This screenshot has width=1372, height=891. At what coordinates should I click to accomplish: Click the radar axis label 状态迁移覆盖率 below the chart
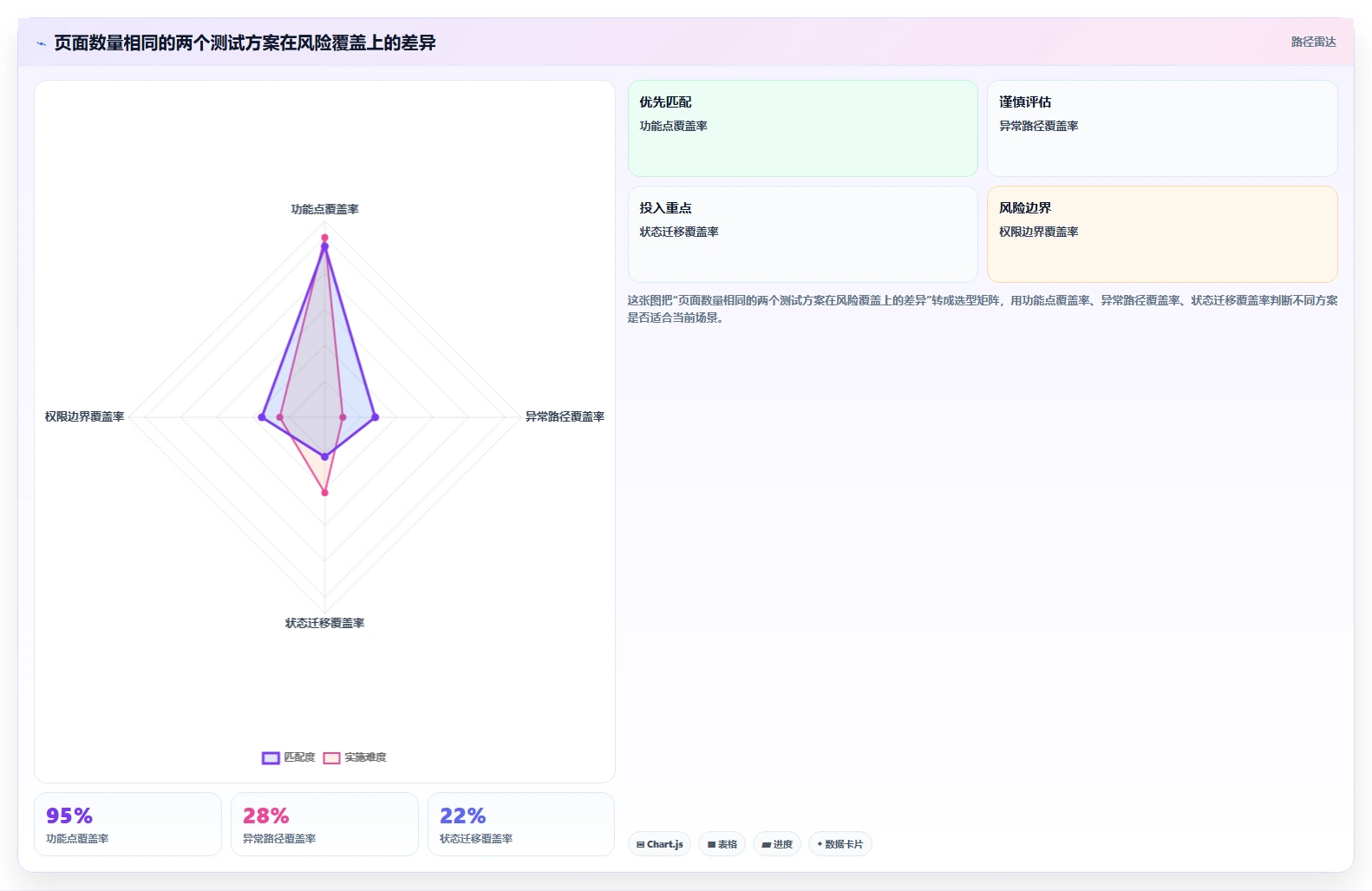tap(324, 623)
